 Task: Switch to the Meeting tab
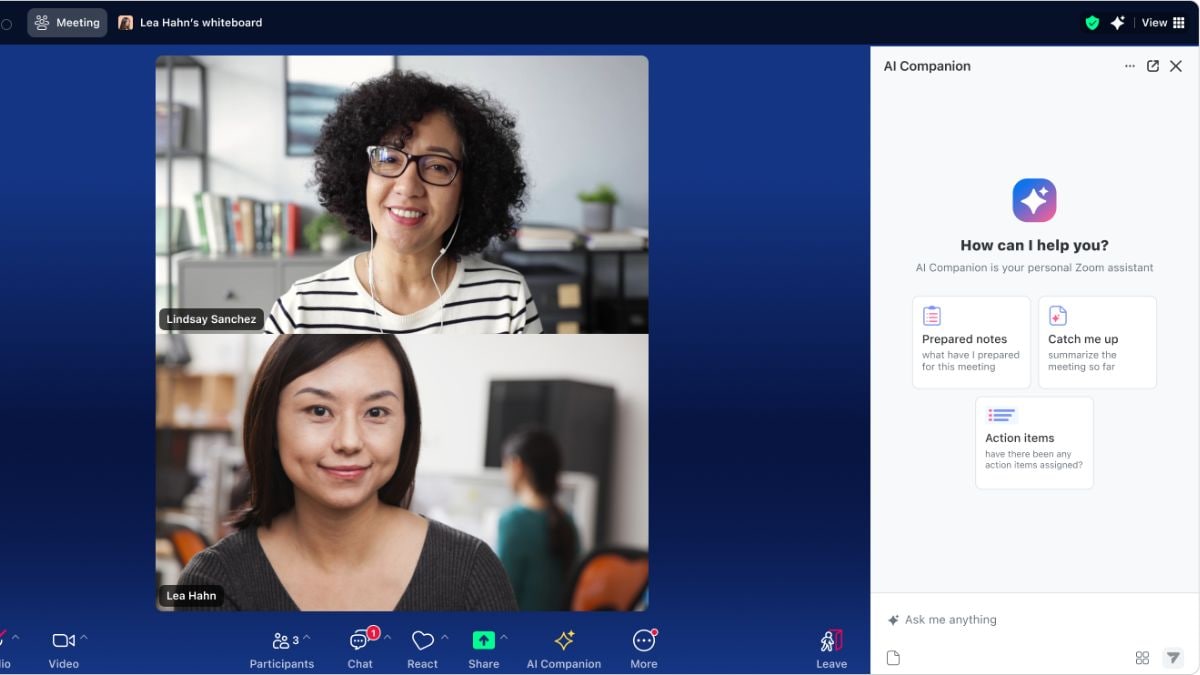click(67, 22)
